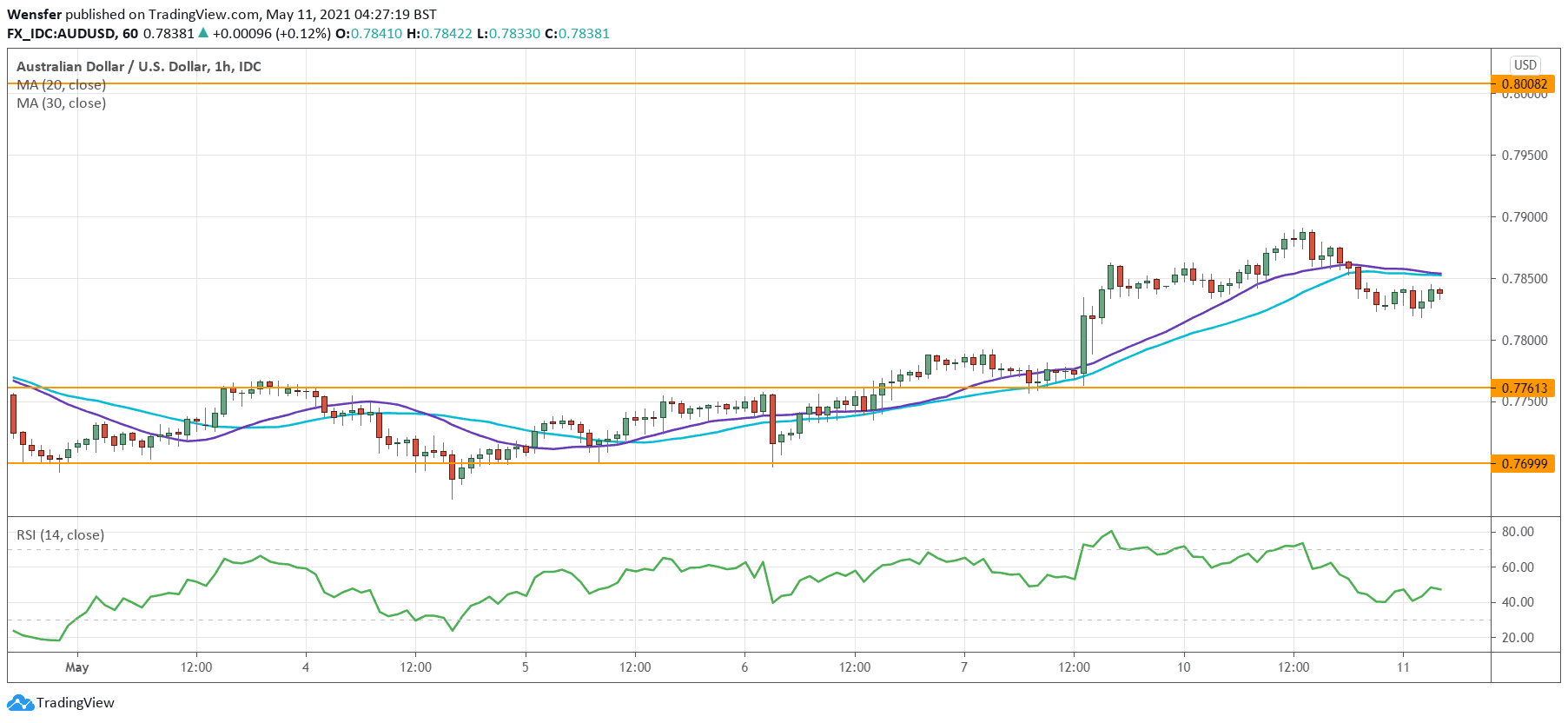
Task: Click the FX_IDC:AUDUSD symbol text
Action: coord(63,33)
